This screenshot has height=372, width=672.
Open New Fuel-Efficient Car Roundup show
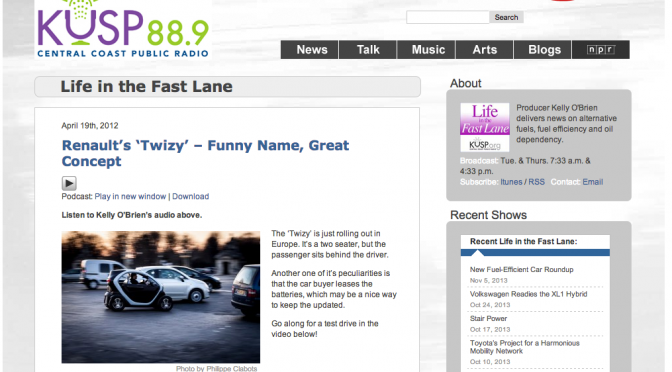tap(522, 270)
